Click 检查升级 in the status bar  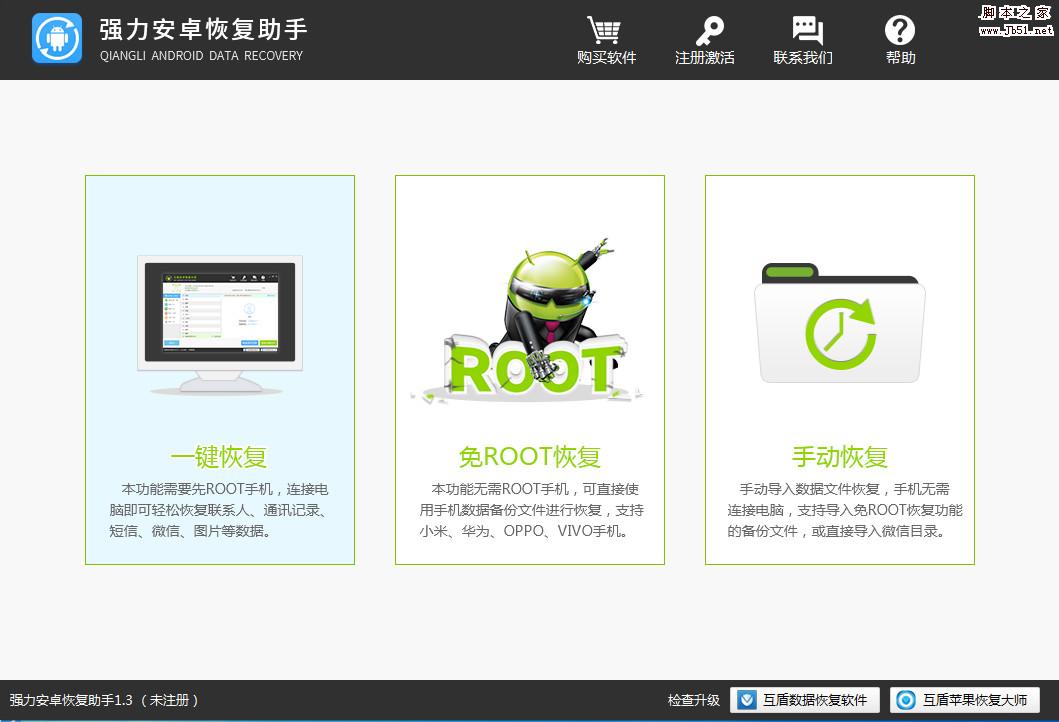point(694,700)
